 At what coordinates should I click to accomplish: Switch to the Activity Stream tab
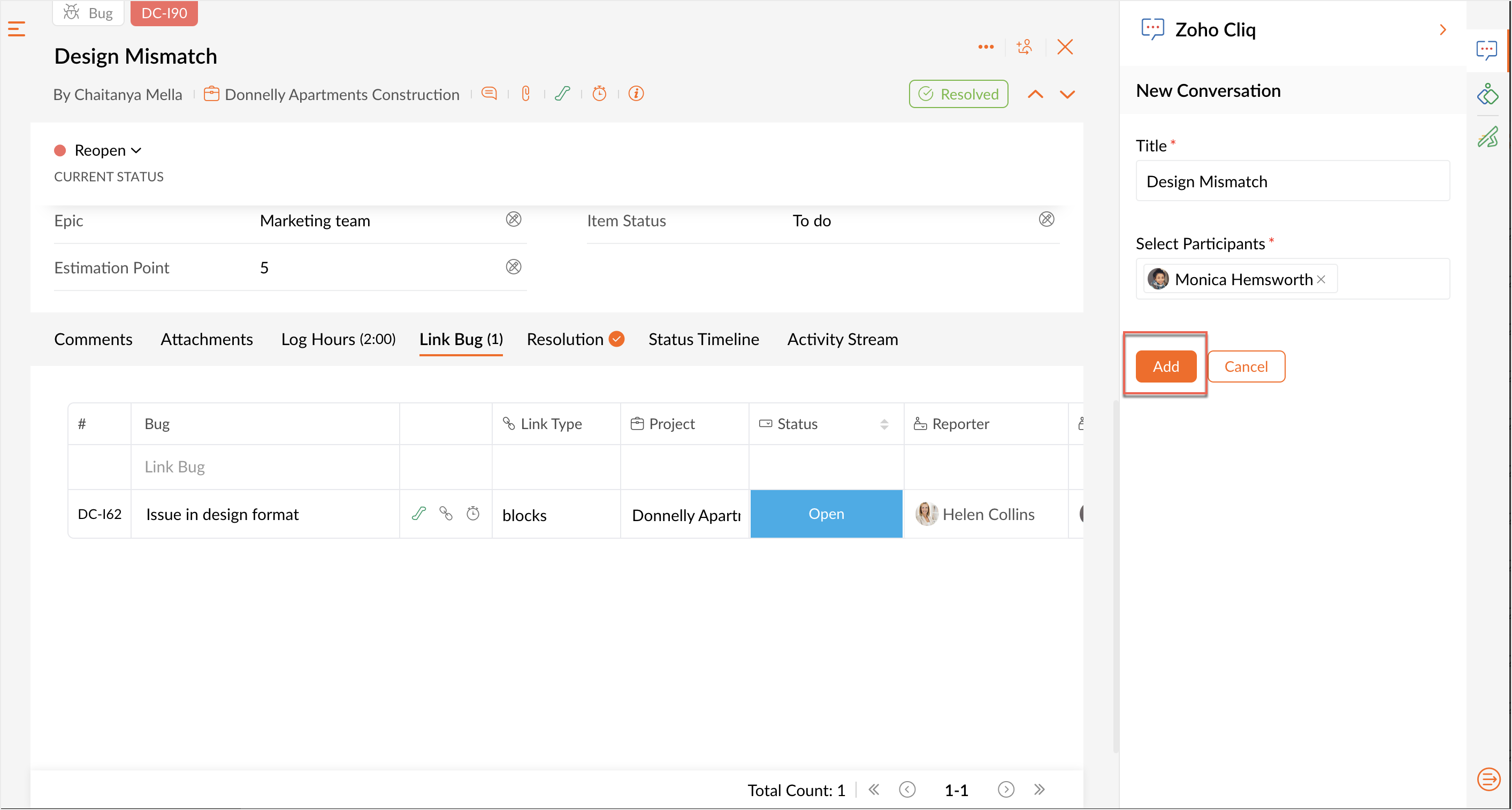tap(842, 339)
